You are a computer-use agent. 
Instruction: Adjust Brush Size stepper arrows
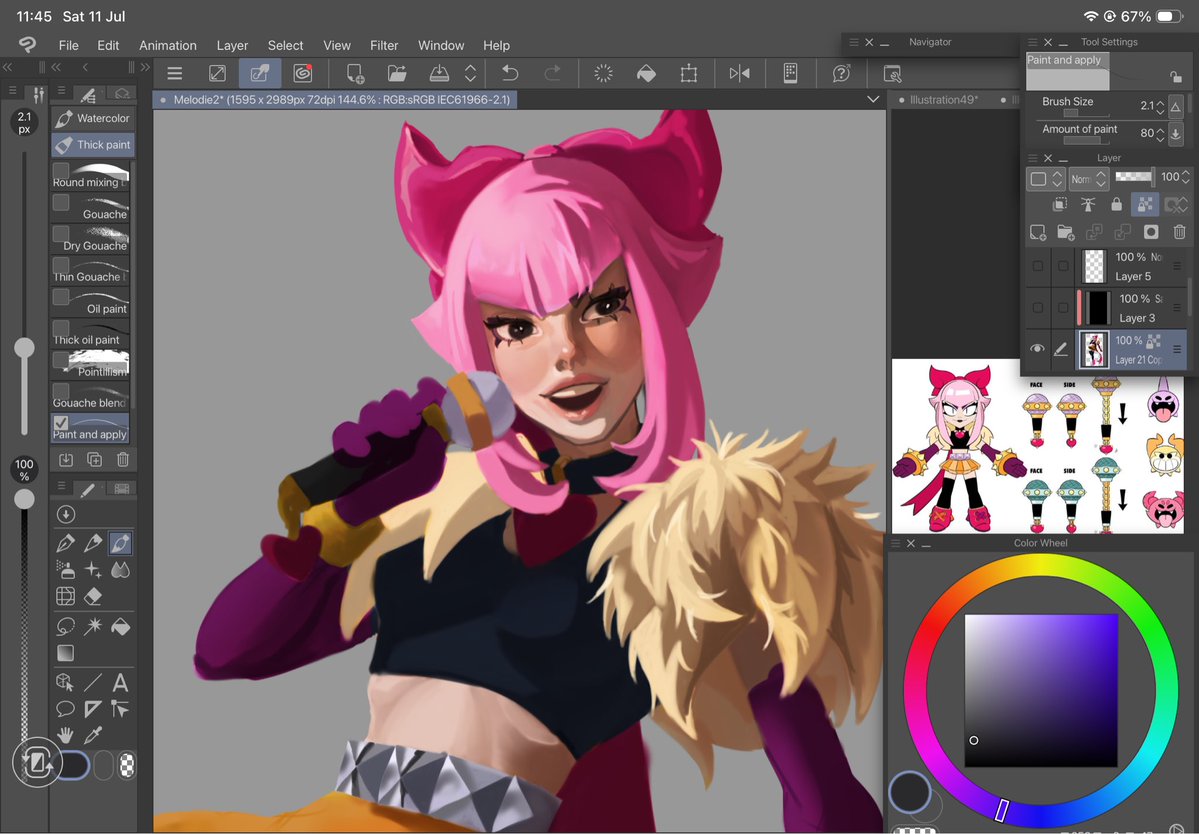1160,106
